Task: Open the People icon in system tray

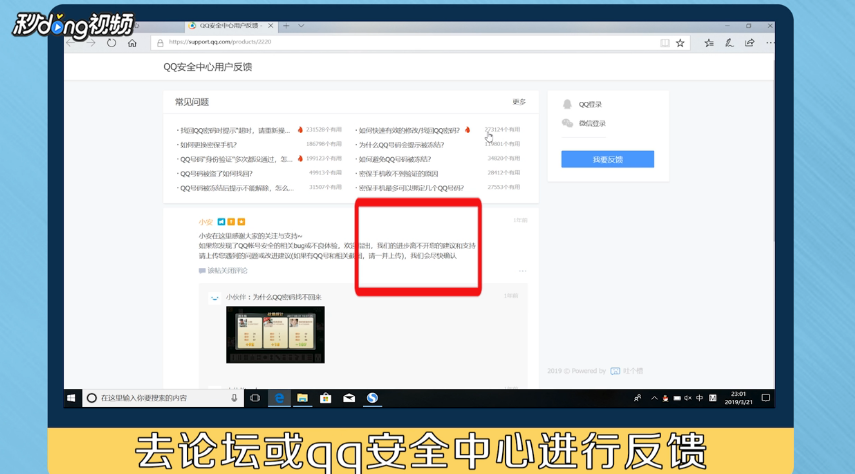Action: (637, 398)
